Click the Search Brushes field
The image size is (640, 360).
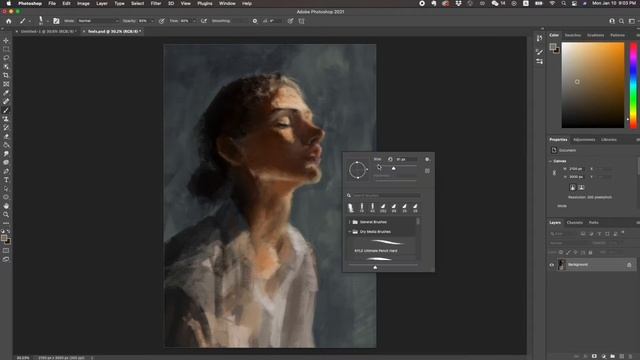(386, 196)
